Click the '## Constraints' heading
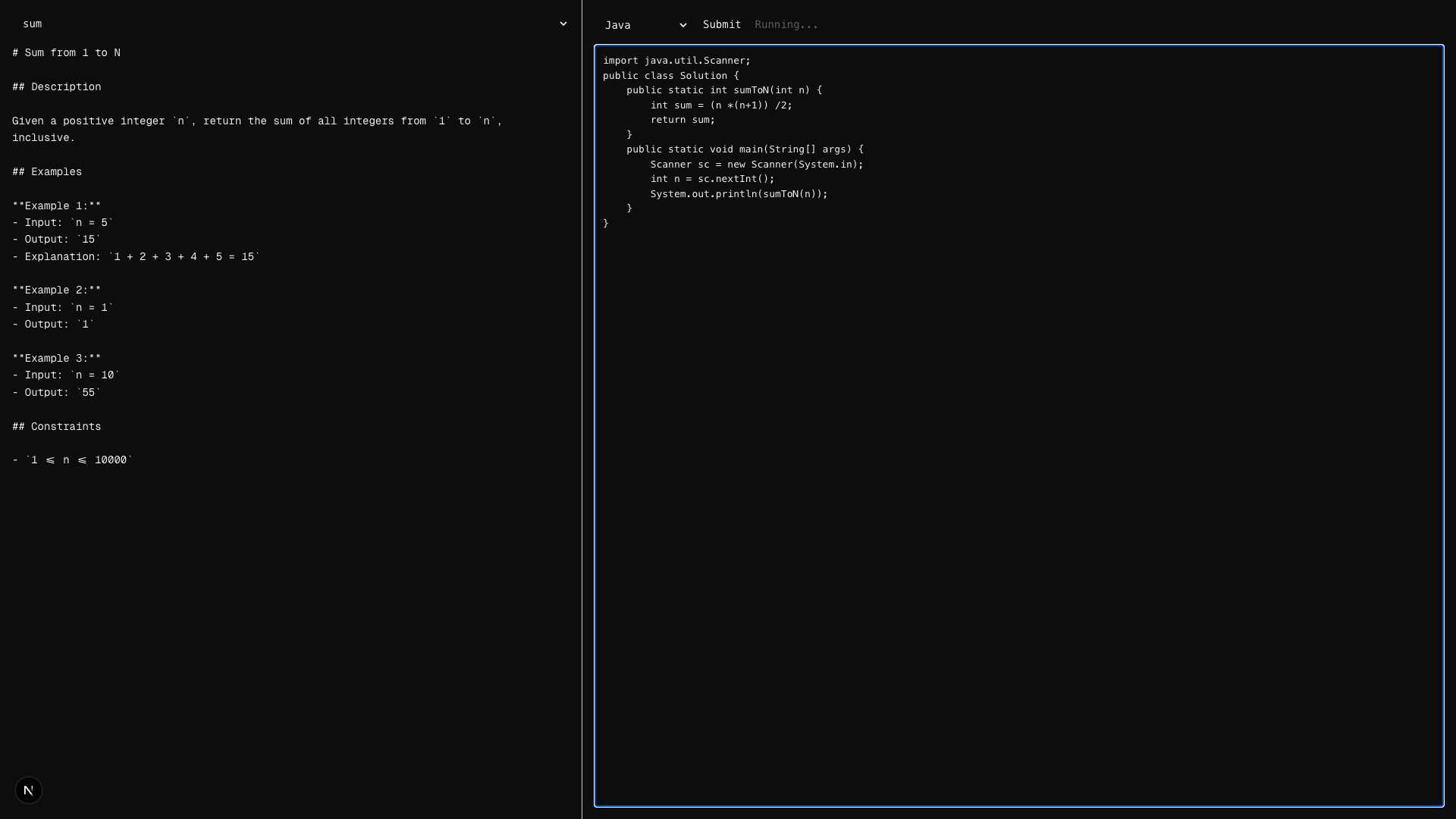Viewport: 1456px width, 819px height. coord(57,427)
